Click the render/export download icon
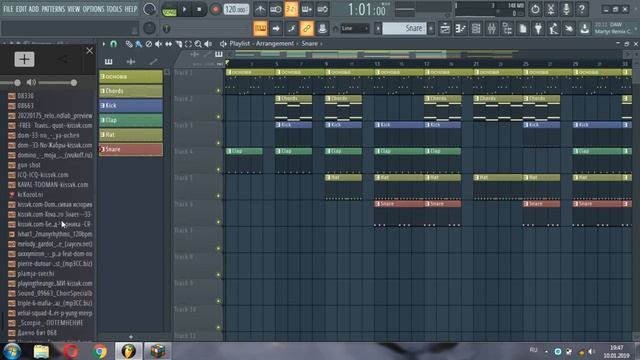This screenshot has height=360, width=640. 585,28
